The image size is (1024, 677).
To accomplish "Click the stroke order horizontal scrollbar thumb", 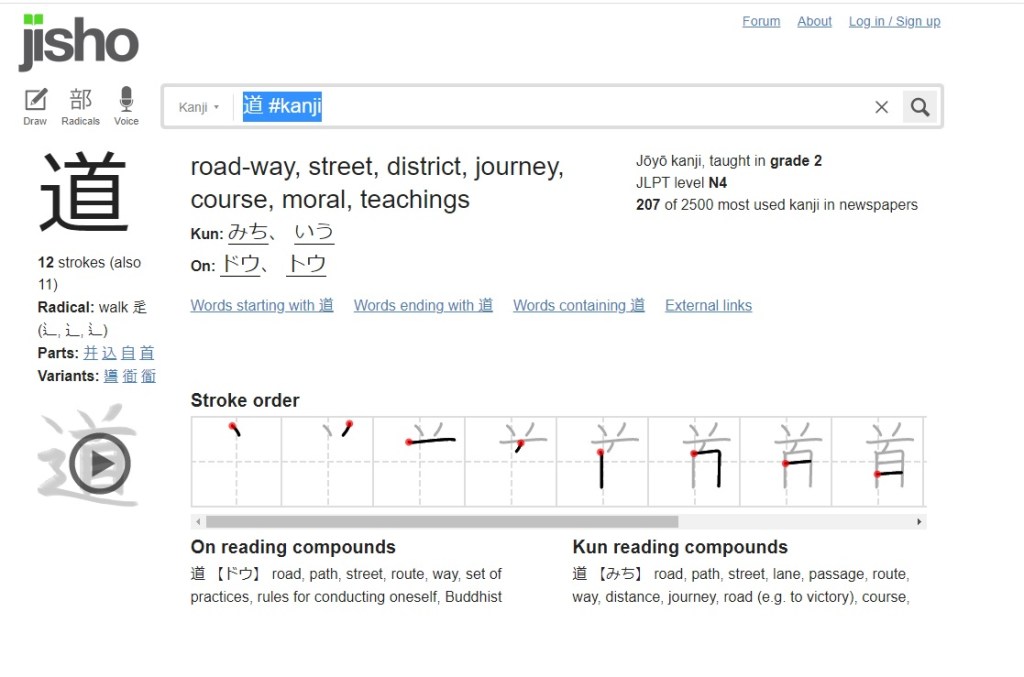I will click(441, 522).
